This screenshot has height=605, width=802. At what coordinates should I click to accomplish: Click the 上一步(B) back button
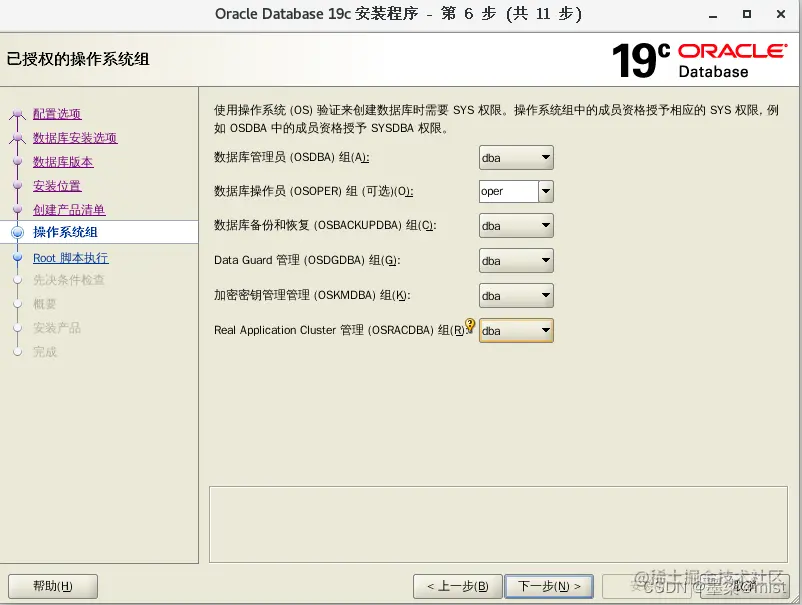point(458,586)
